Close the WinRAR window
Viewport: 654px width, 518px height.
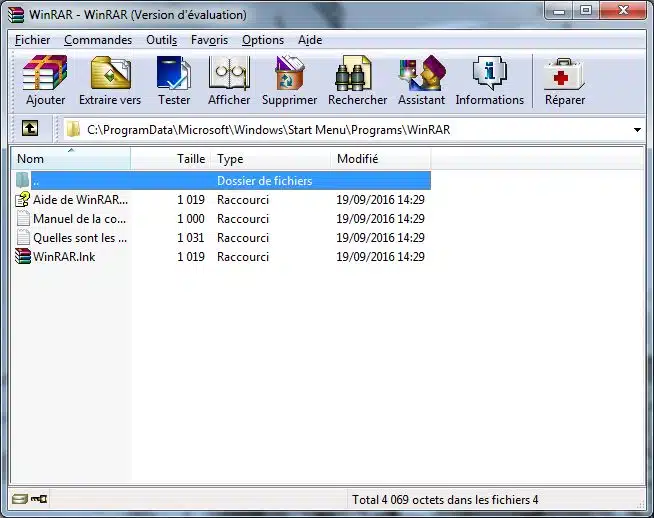623,10
